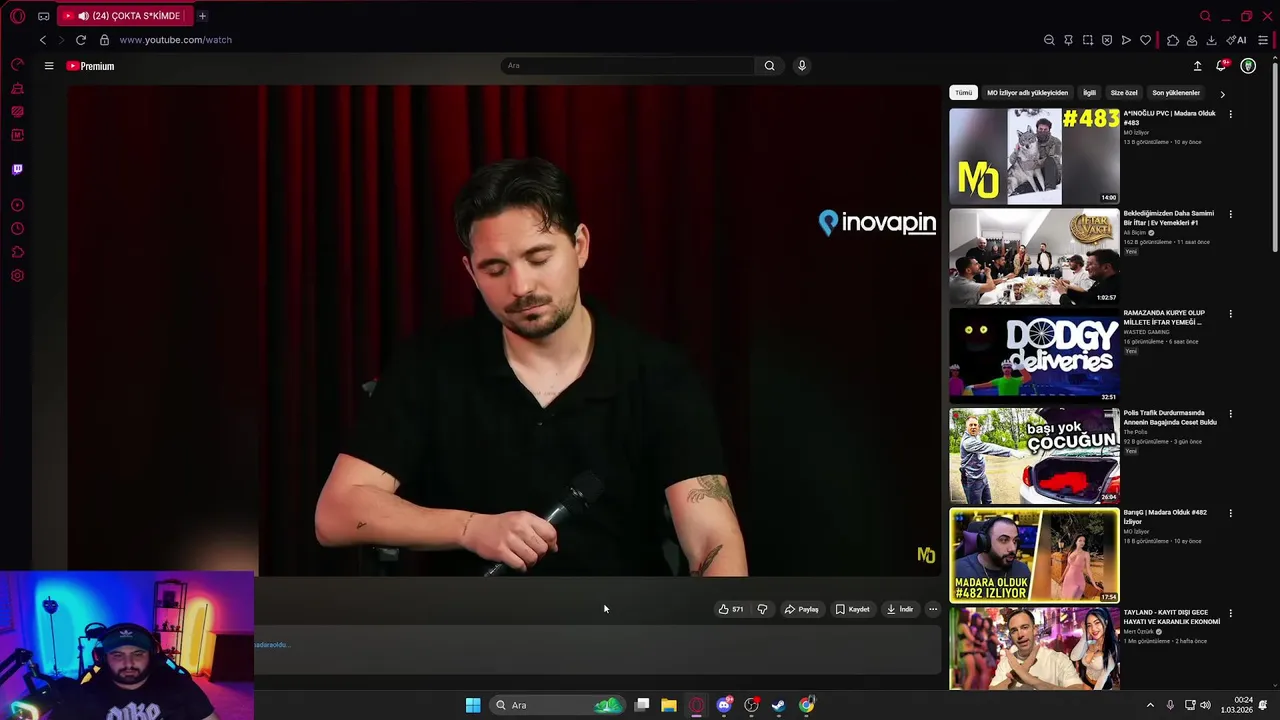Select the Tümü filter chip

point(963,93)
